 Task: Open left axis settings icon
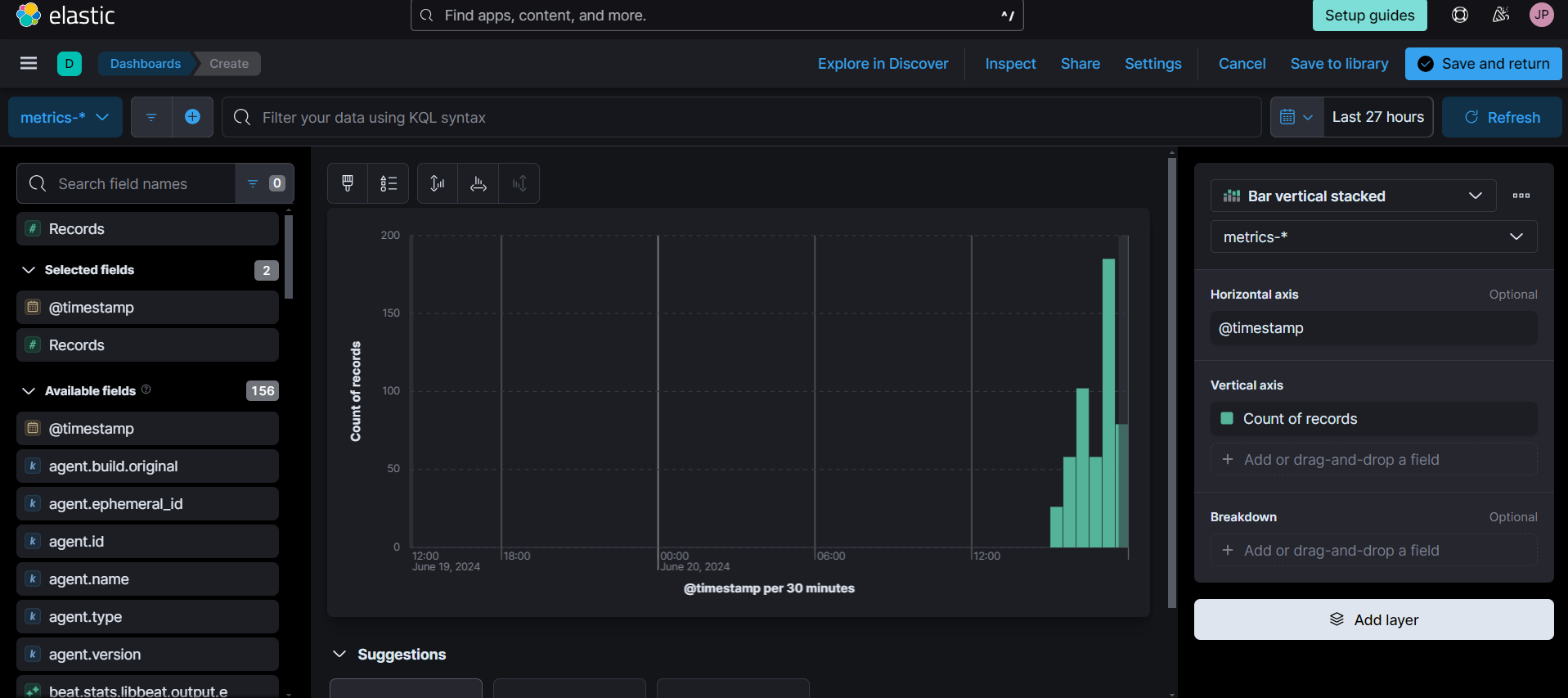pyautogui.click(x=438, y=183)
